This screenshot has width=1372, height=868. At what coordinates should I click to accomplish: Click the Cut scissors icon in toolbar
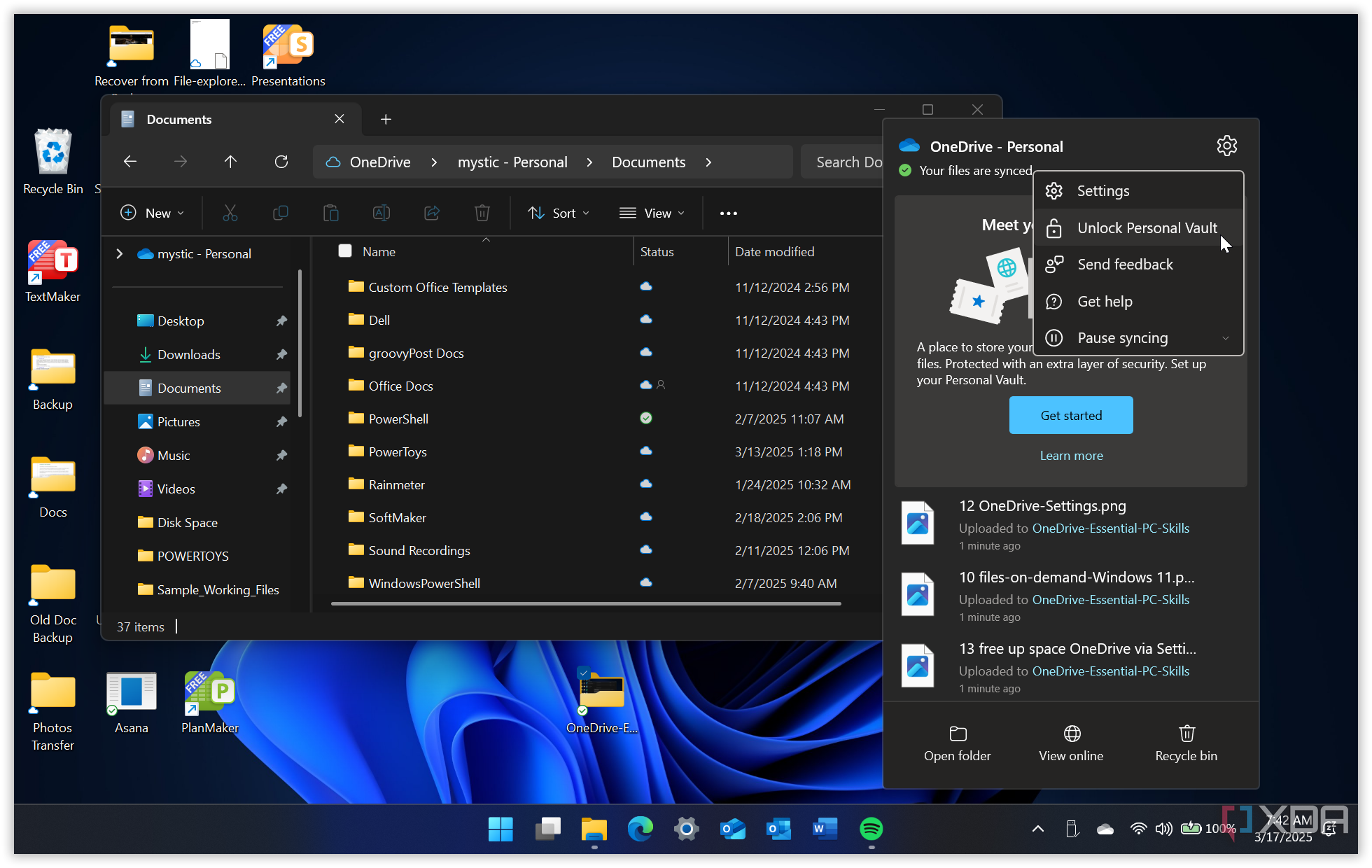tap(230, 213)
